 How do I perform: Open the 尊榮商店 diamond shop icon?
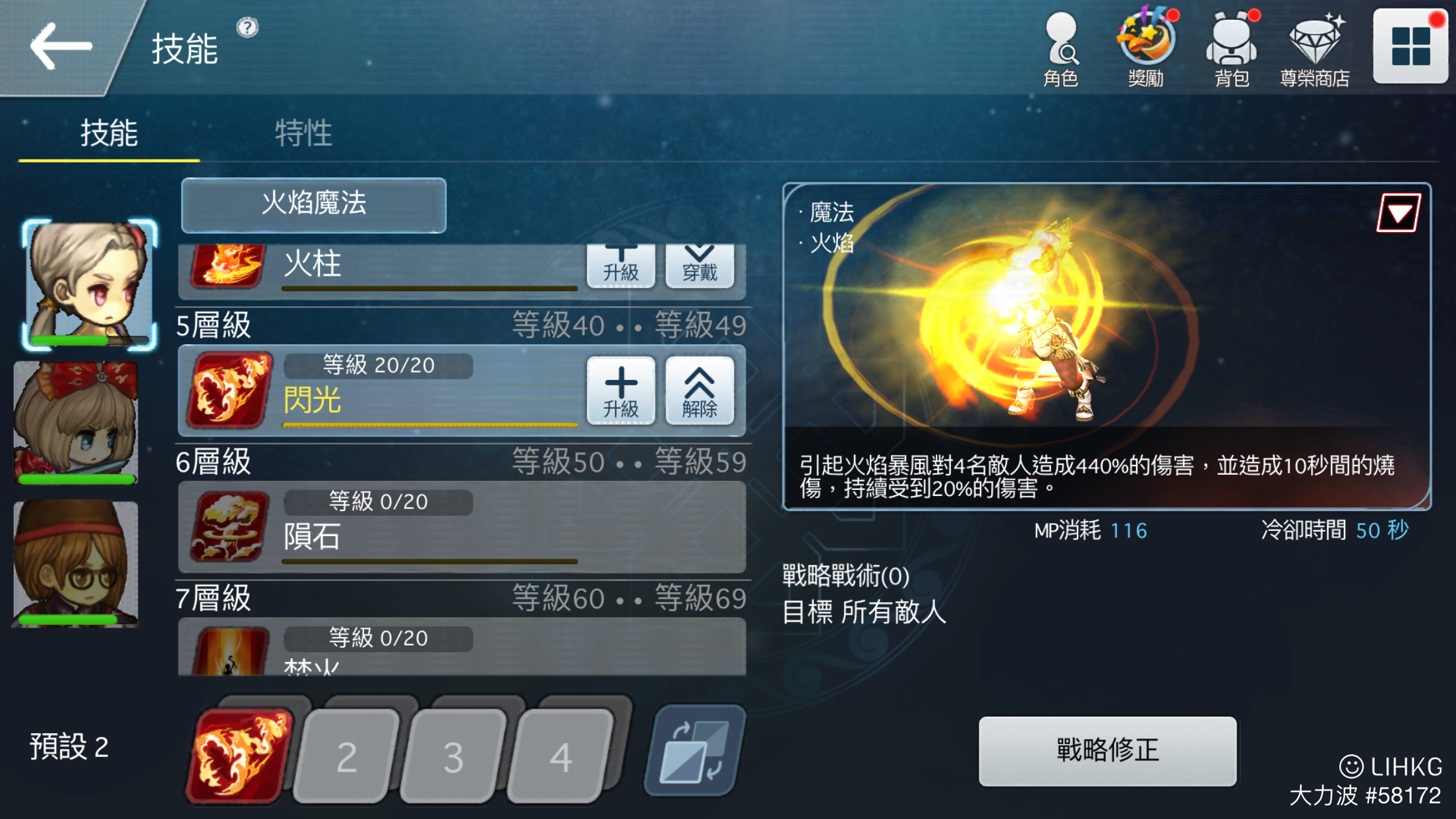[1315, 50]
